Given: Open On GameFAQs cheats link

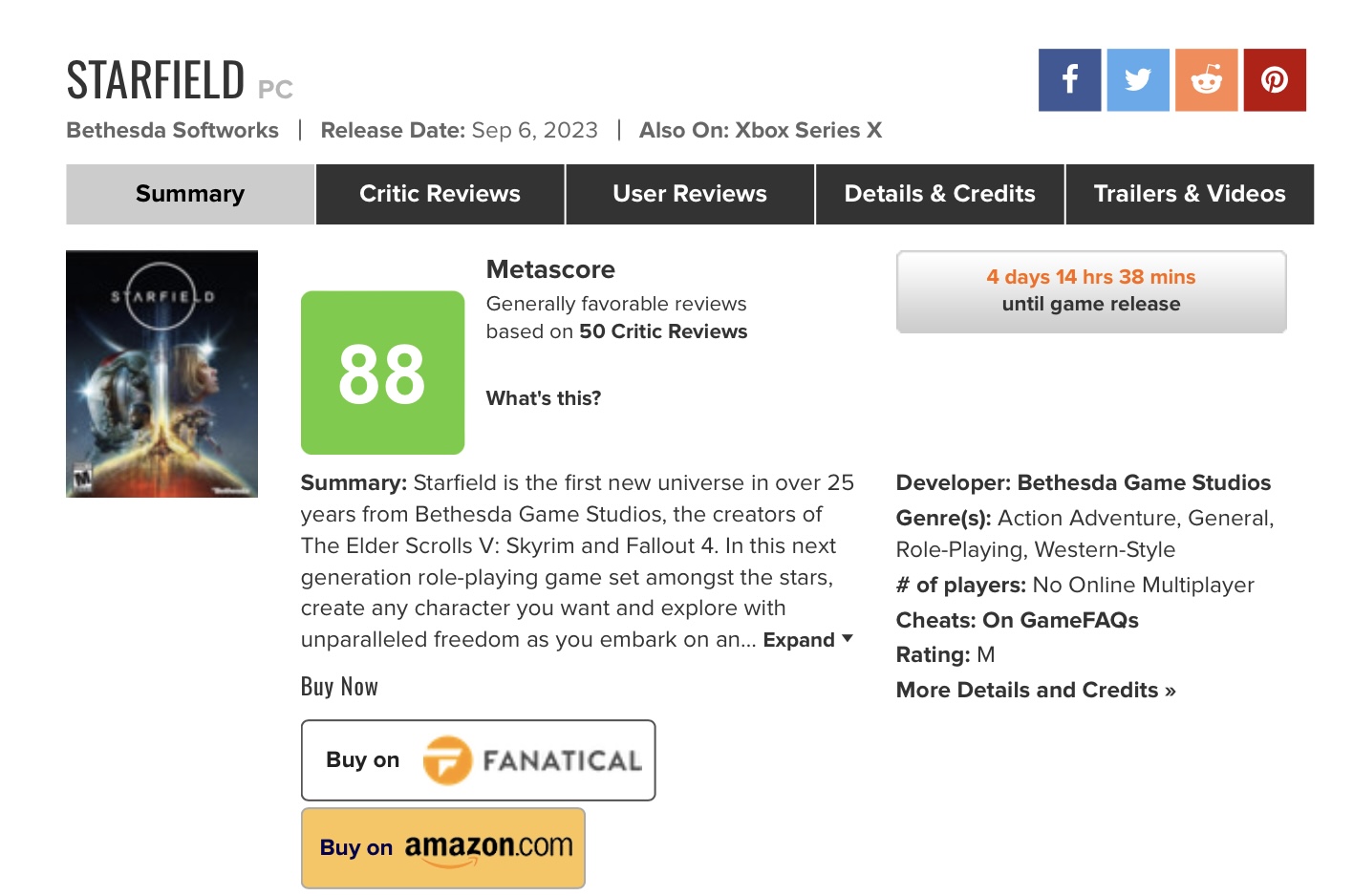Looking at the screenshot, I should (x=1061, y=620).
